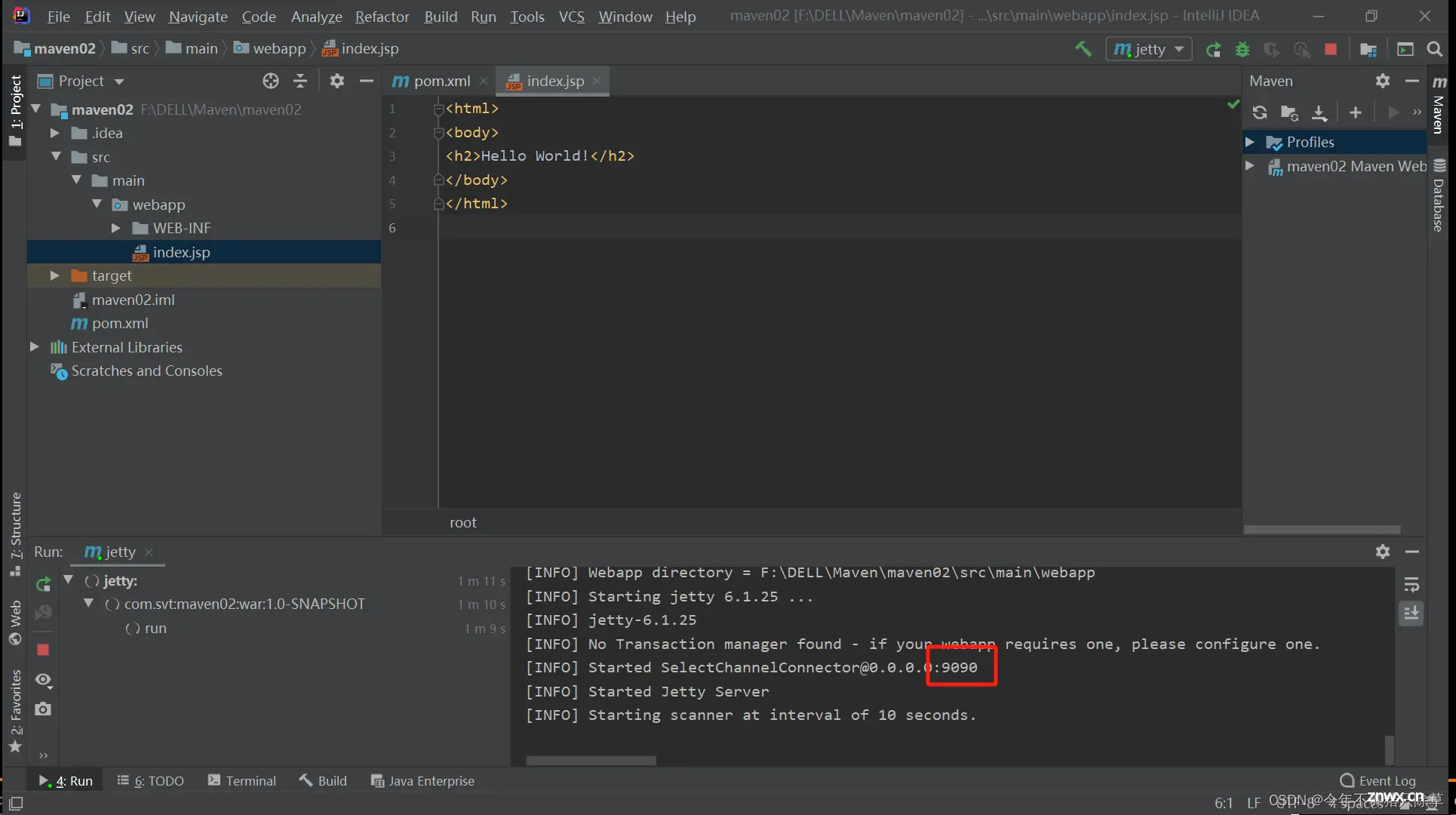Run with coverage from the toolbar
The height and width of the screenshot is (815, 1456).
pyautogui.click(x=1272, y=50)
